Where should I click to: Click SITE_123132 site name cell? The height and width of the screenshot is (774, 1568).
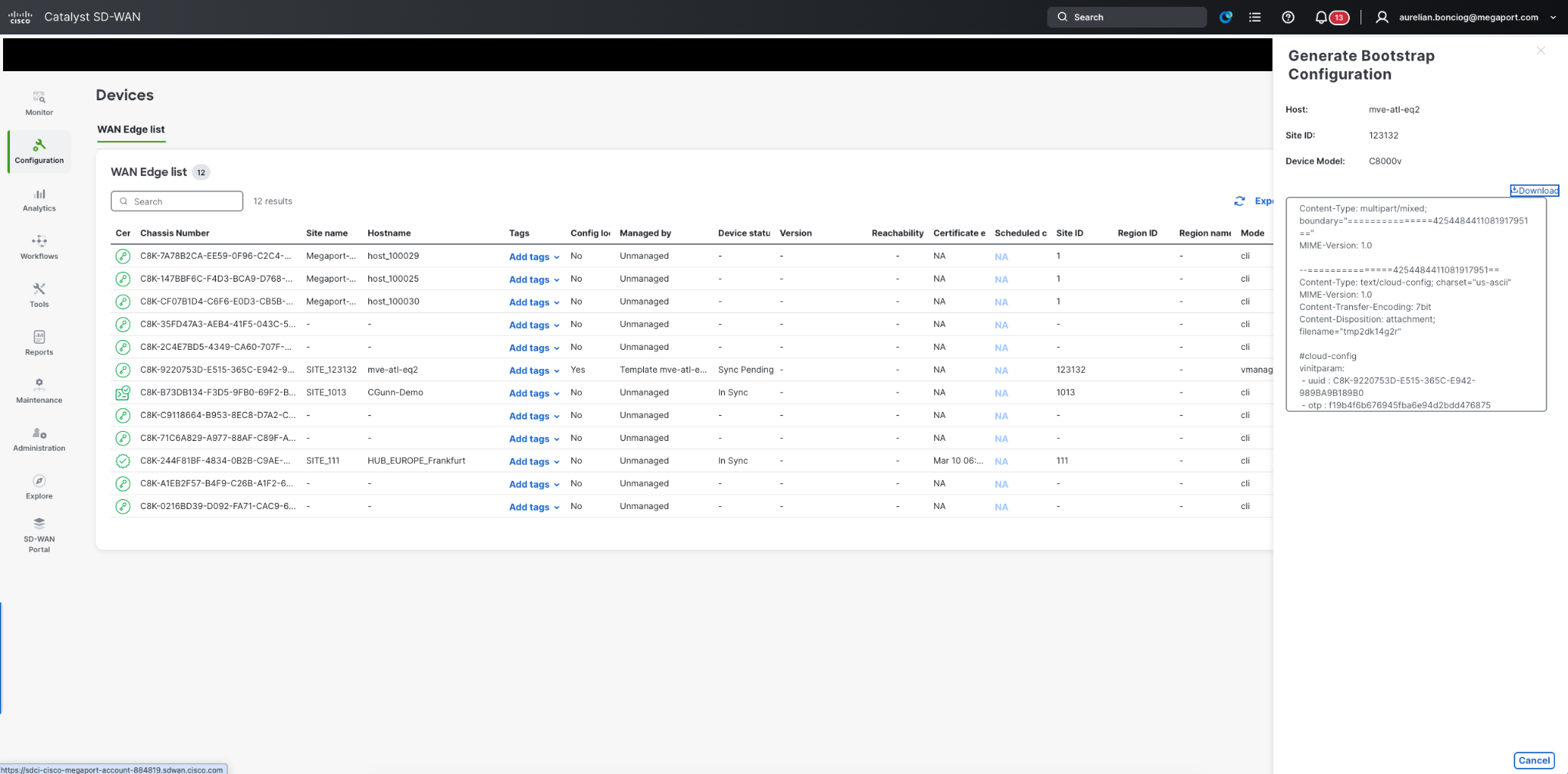[x=332, y=370]
